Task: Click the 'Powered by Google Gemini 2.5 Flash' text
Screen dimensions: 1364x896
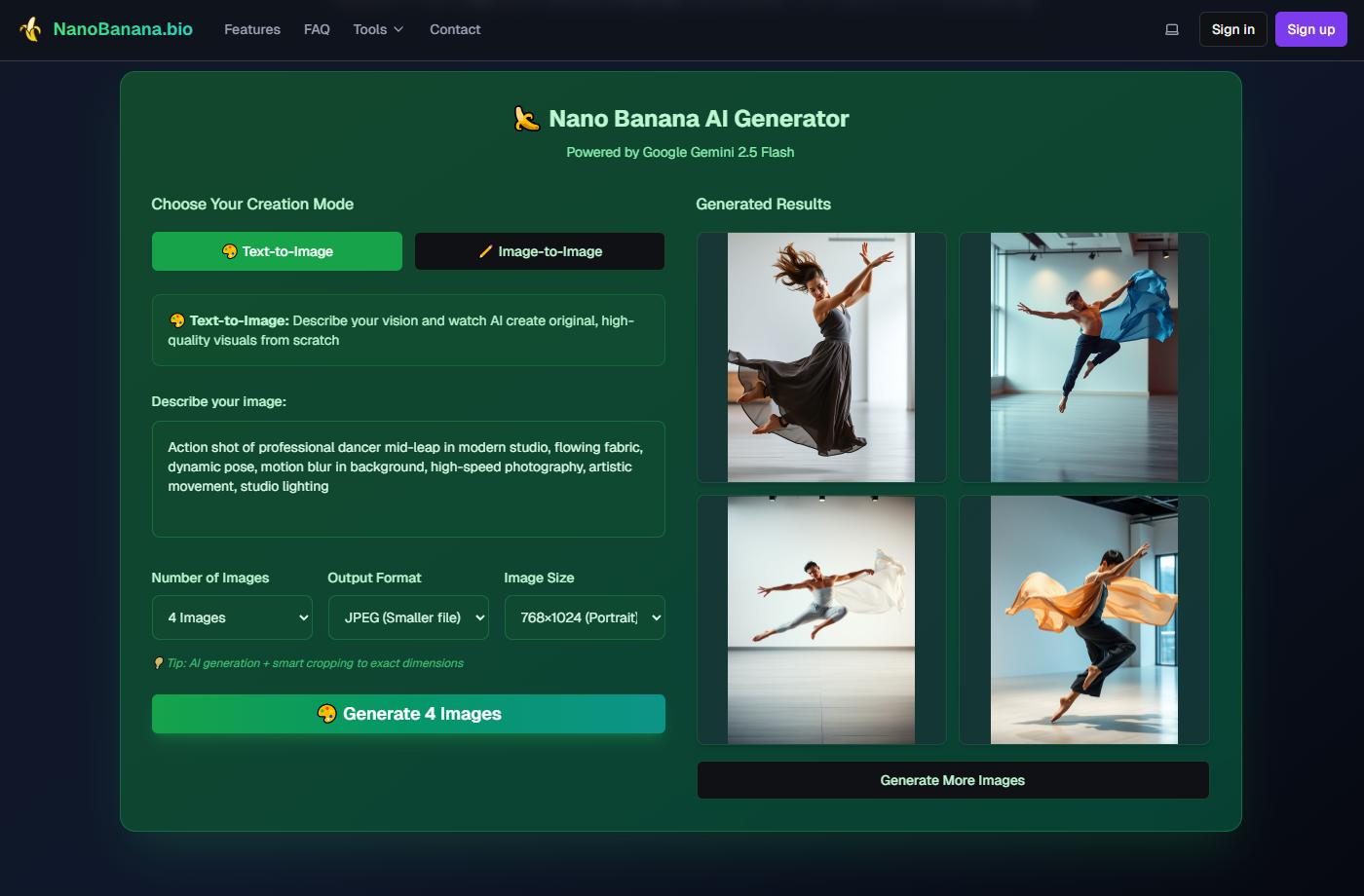Action: (x=680, y=152)
